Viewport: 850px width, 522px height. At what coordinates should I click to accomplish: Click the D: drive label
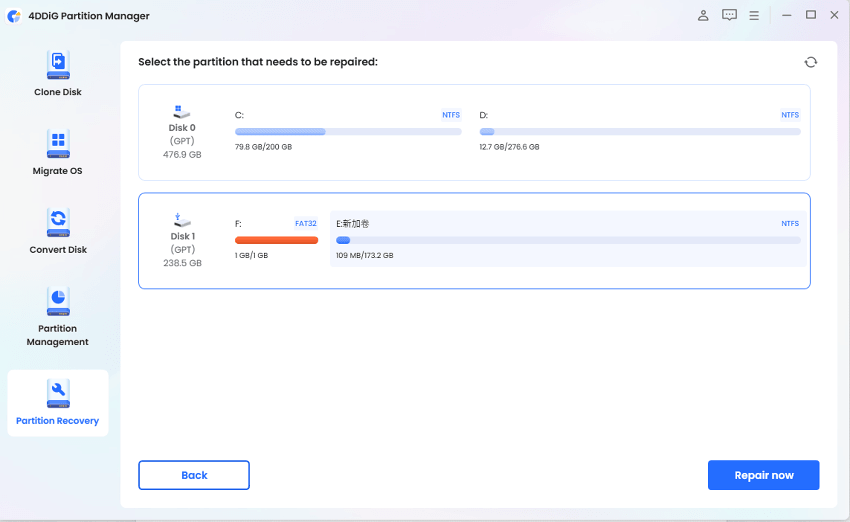tap(484, 115)
